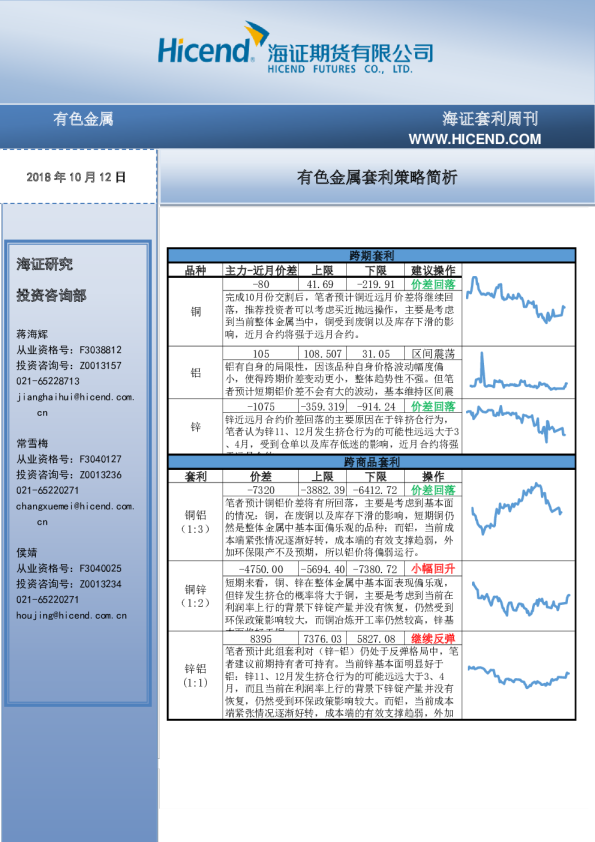
Task: Click the 建议操作 column header
Action: 433,271
